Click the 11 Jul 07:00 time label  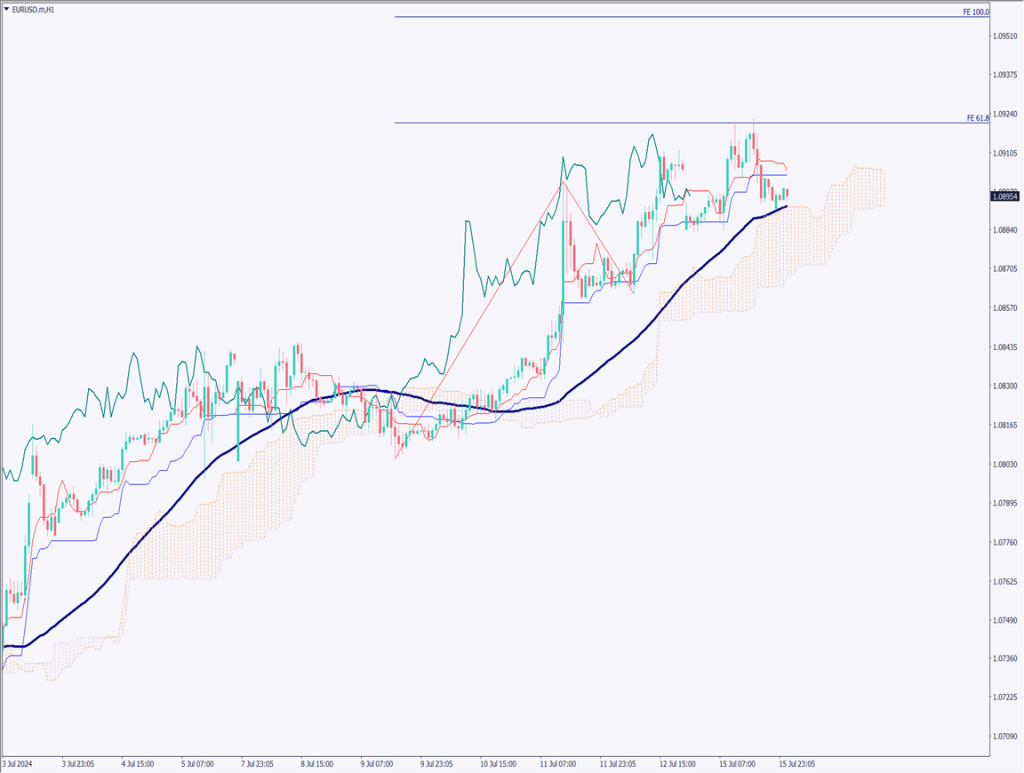pyautogui.click(x=558, y=761)
